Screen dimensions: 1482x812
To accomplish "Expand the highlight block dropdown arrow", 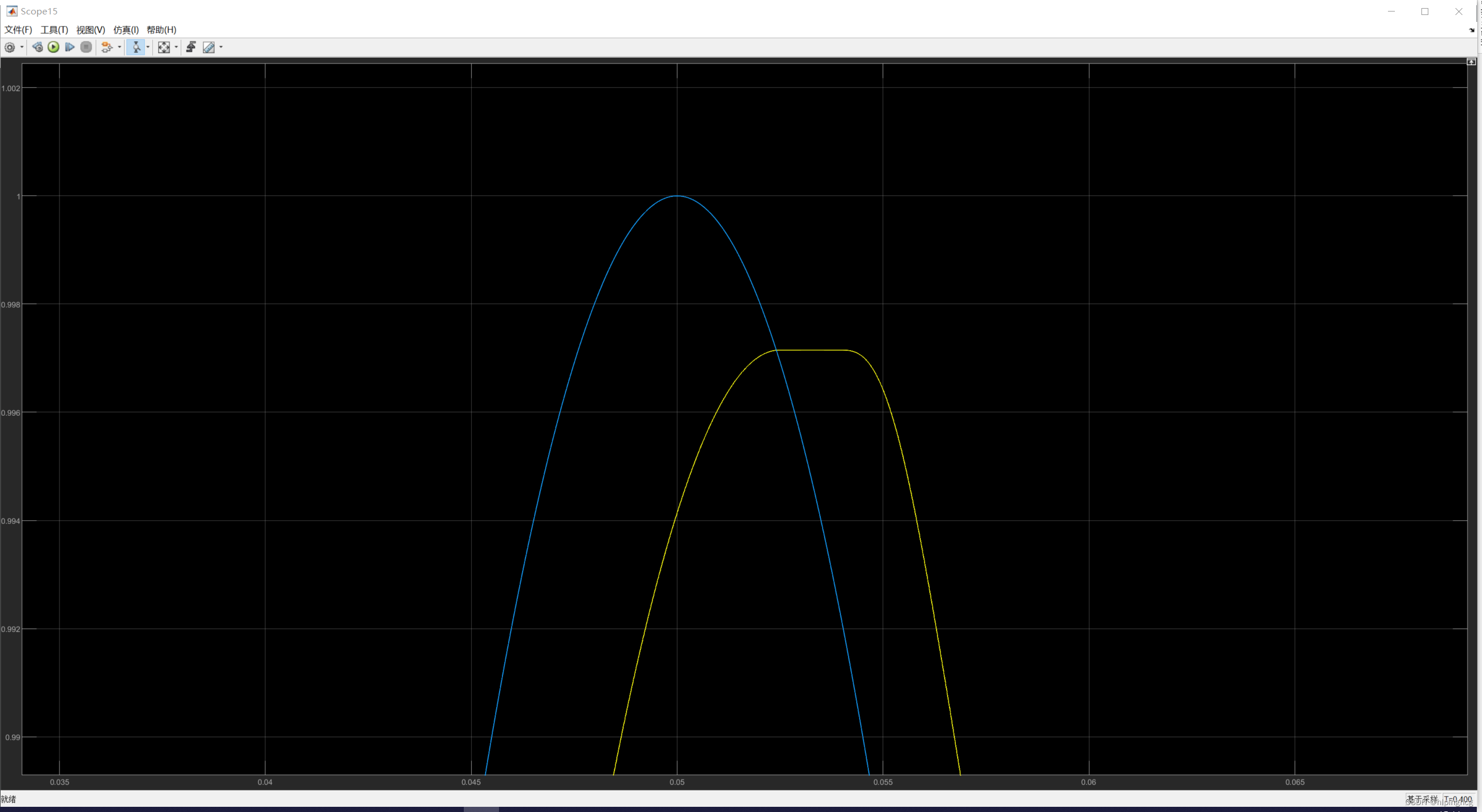I will click(119, 47).
